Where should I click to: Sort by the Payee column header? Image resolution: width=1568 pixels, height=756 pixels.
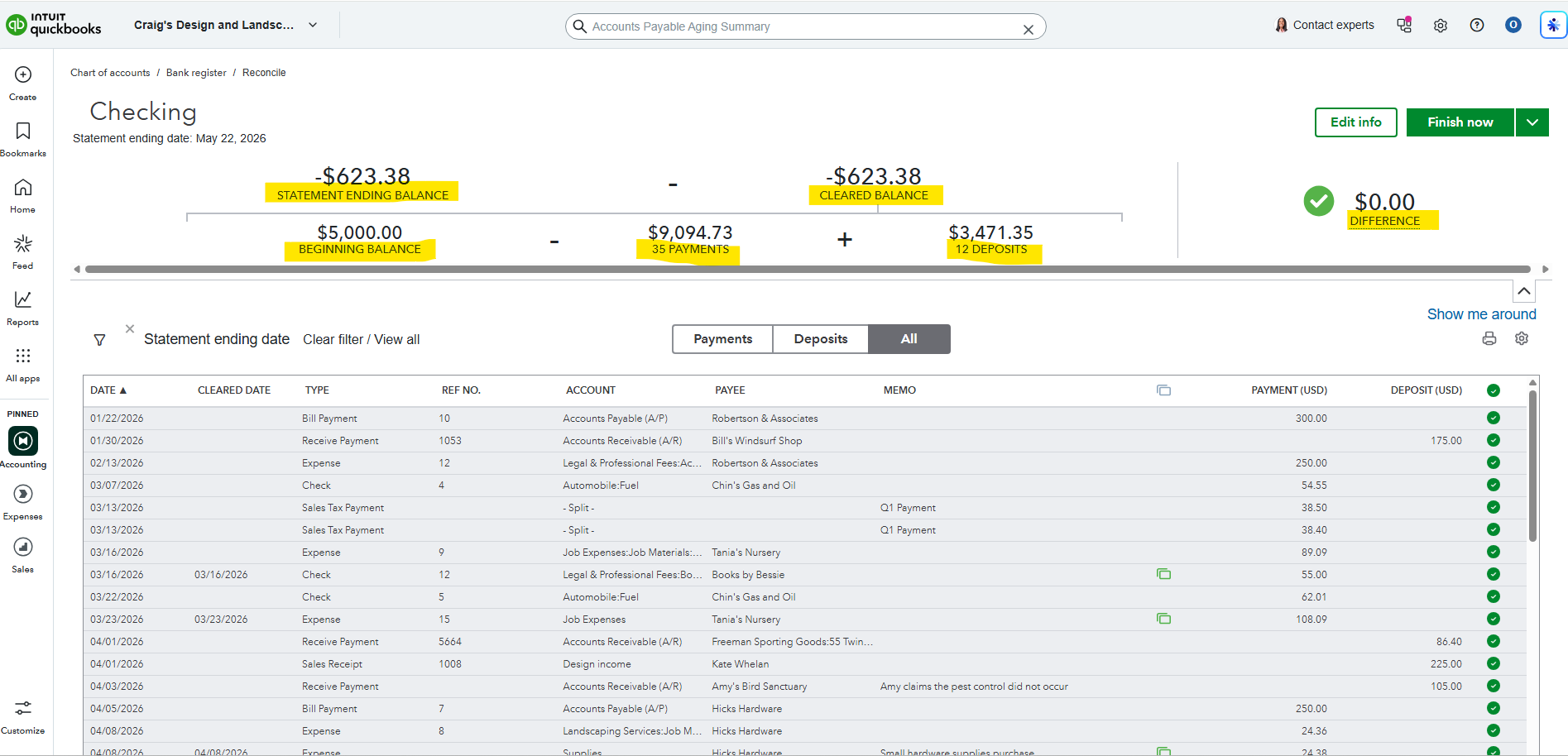pos(730,390)
